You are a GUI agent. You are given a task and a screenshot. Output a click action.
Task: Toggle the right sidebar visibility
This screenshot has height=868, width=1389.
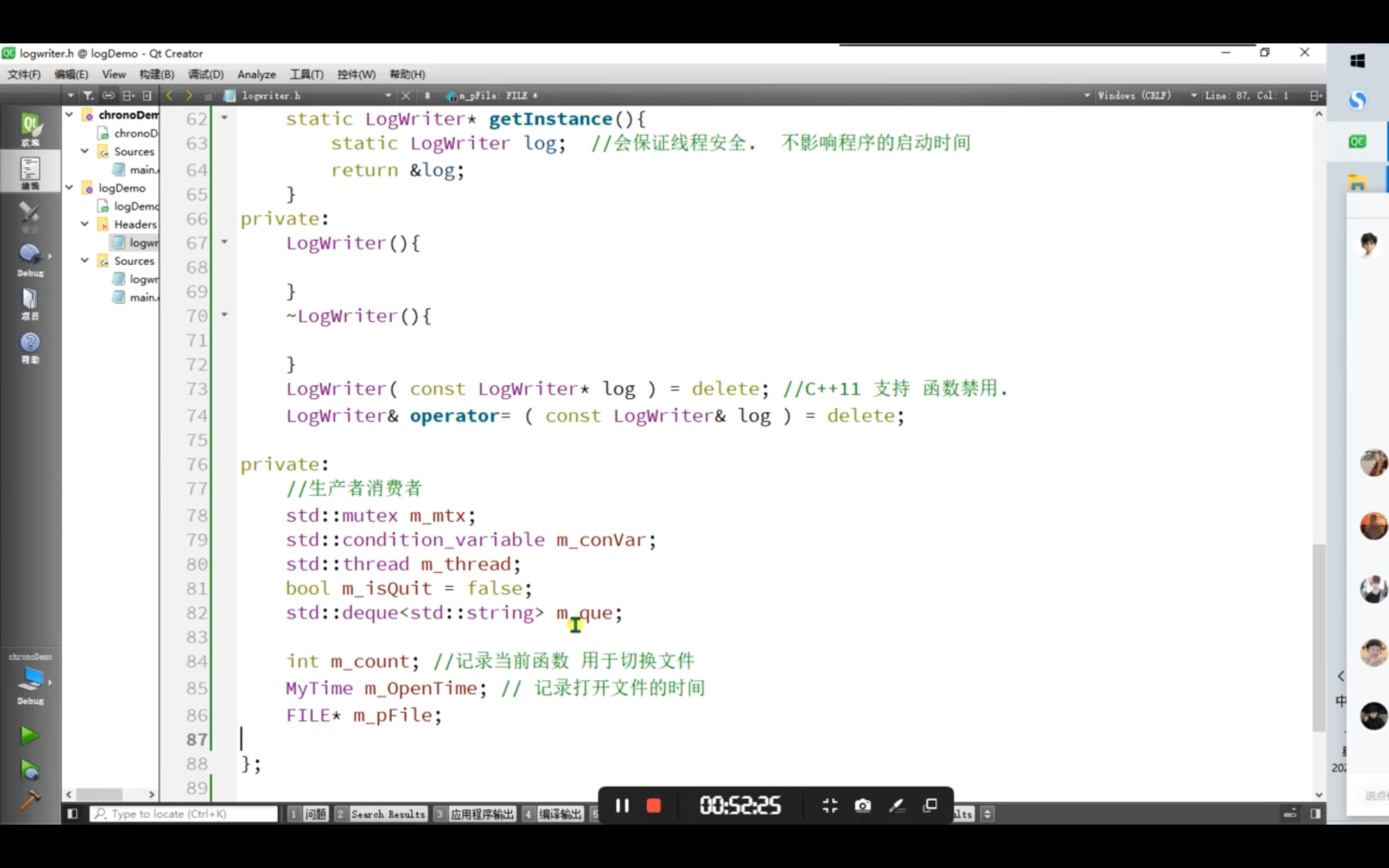1316,813
